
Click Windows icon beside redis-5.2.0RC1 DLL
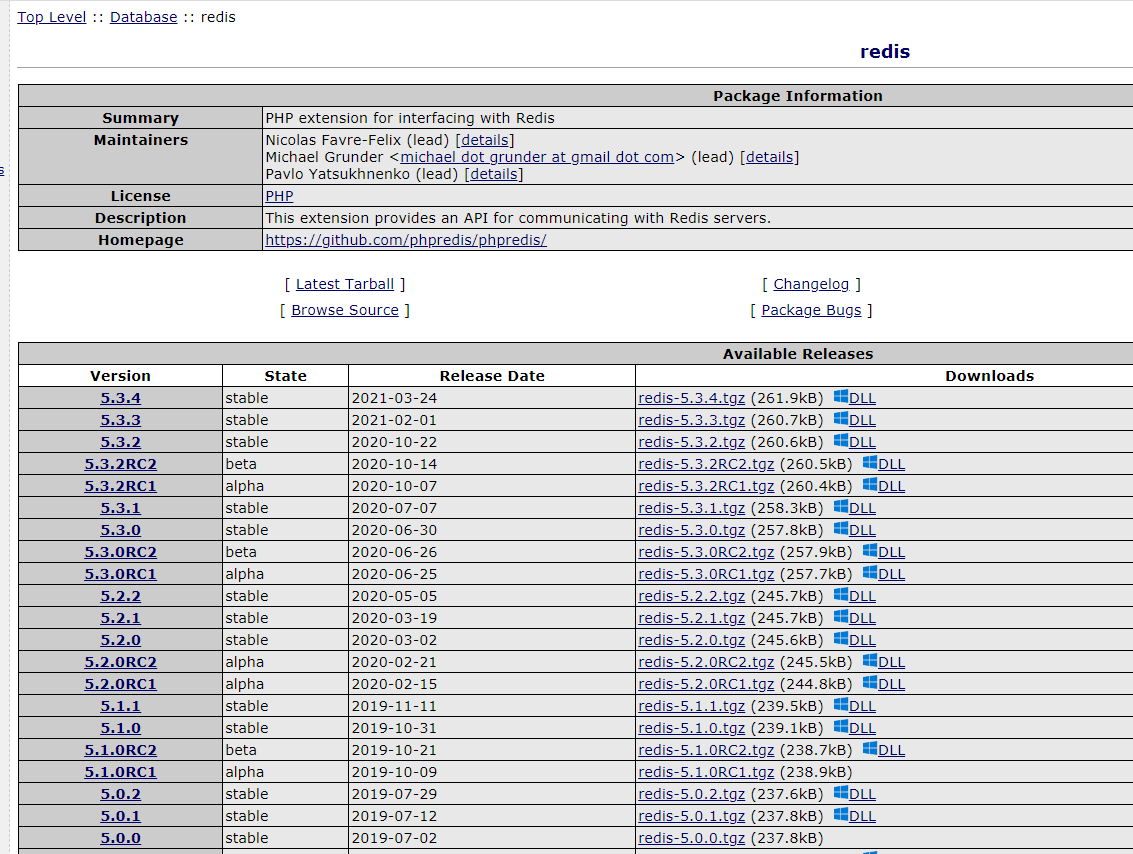[x=869, y=683]
